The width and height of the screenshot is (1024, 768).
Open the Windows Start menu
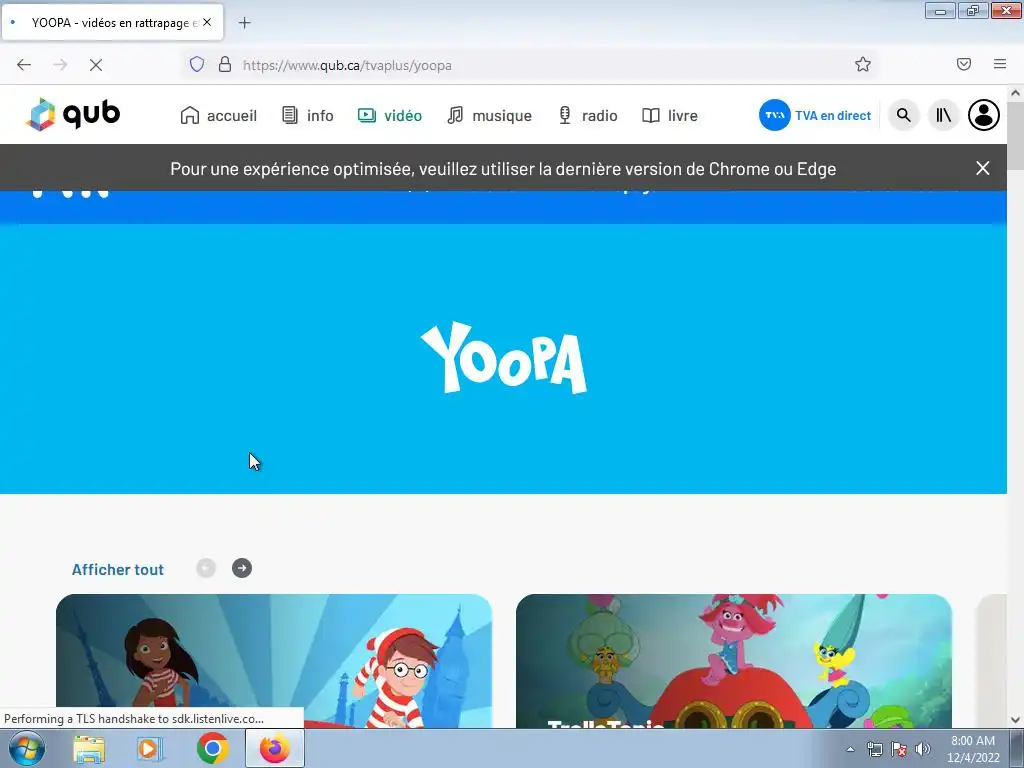27,748
